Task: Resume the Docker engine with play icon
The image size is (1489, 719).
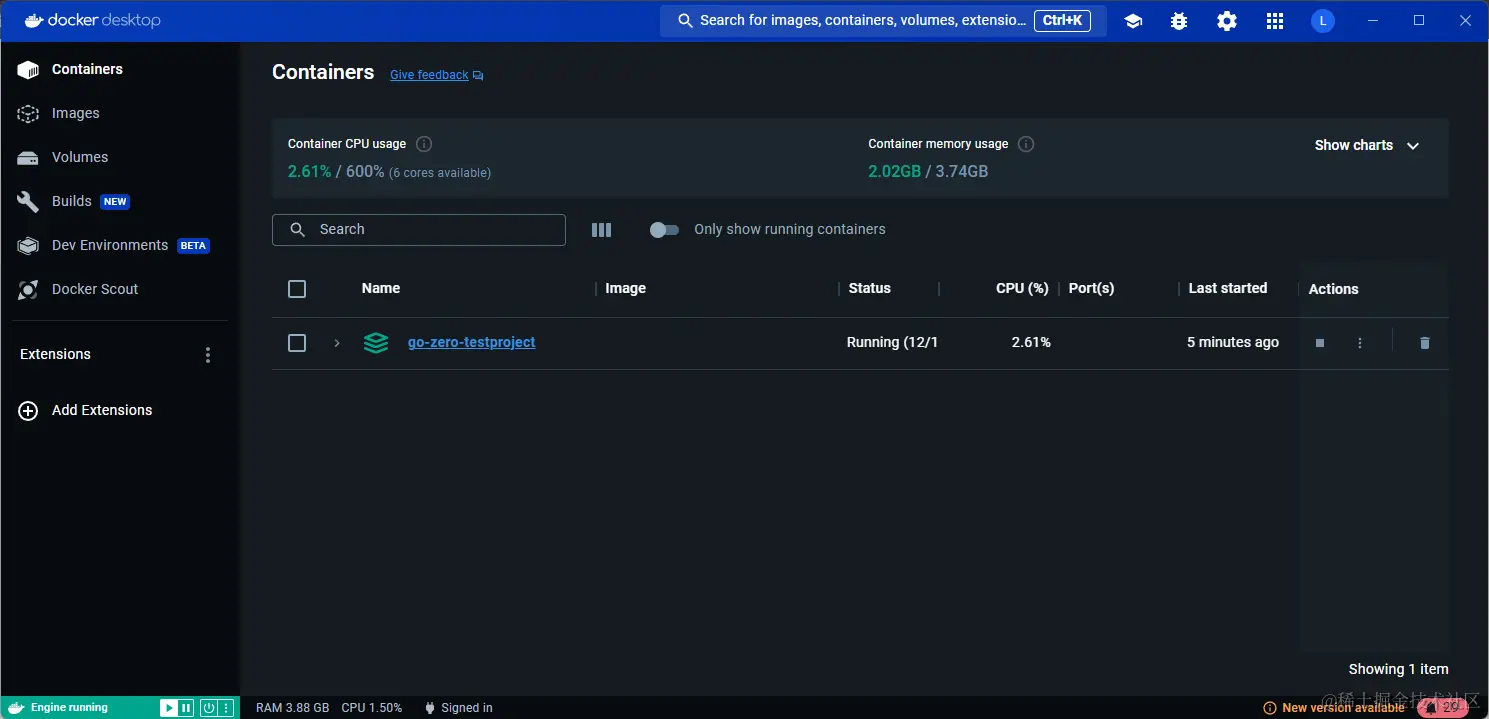Action: click(169, 708)
